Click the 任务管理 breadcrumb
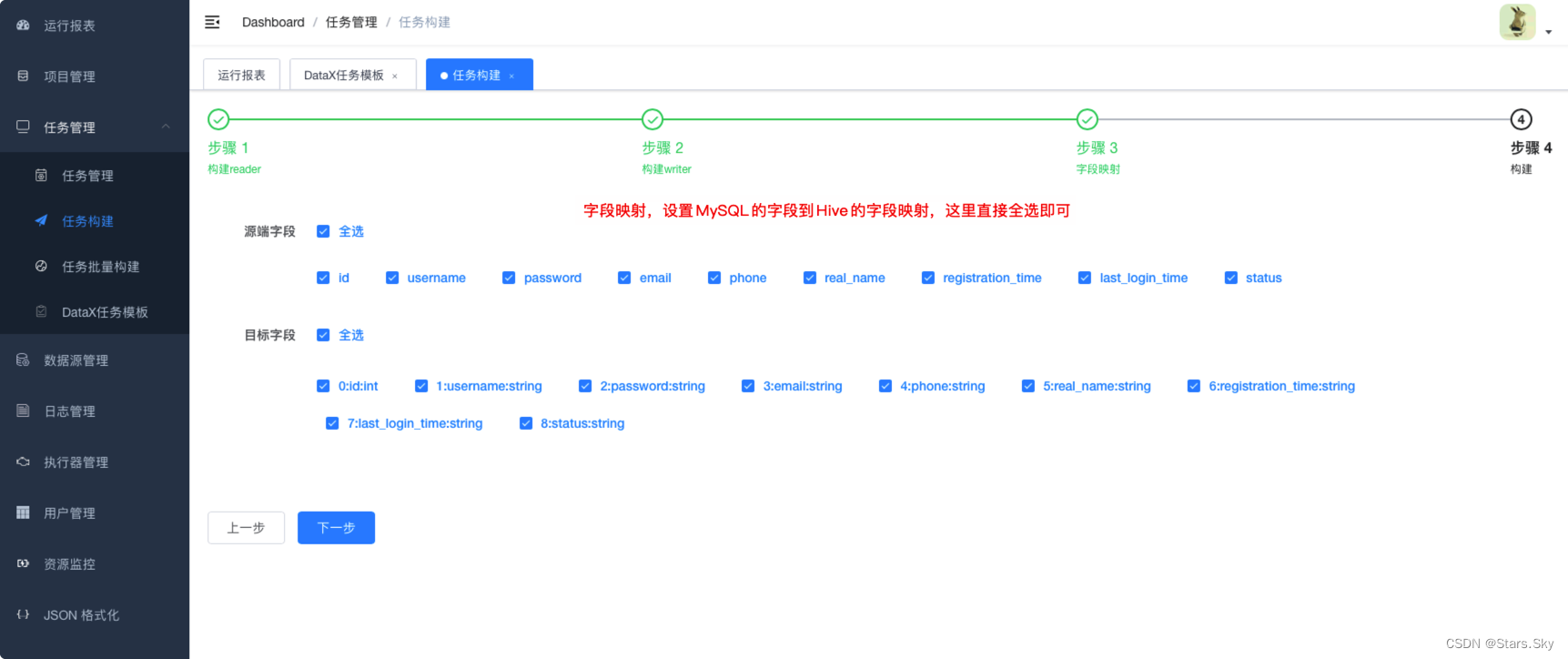Image resolution: width=1568 pixels, height=659 pixels. [351, 22]
